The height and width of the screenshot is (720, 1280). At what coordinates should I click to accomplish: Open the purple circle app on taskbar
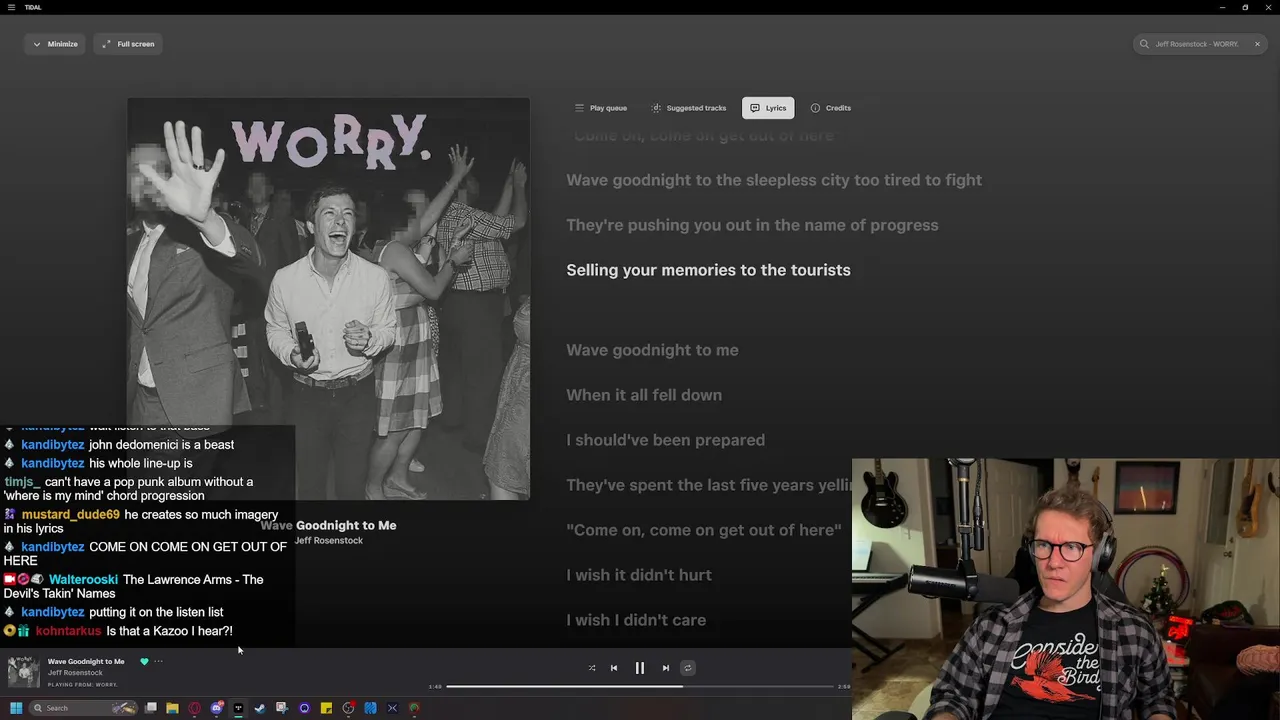click(304, 708)
